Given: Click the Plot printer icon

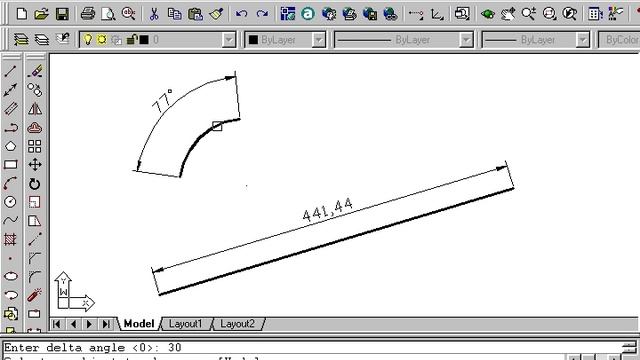Looking at the screenshot, I should [88, 14].
